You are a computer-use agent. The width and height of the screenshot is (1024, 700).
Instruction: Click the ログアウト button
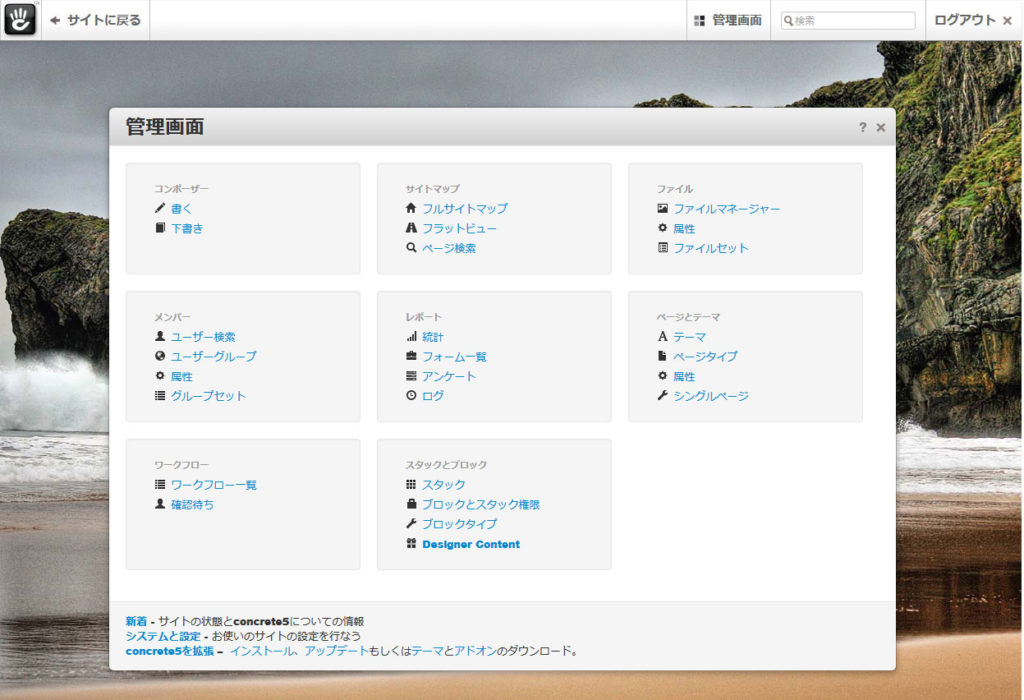pos(973,21)
